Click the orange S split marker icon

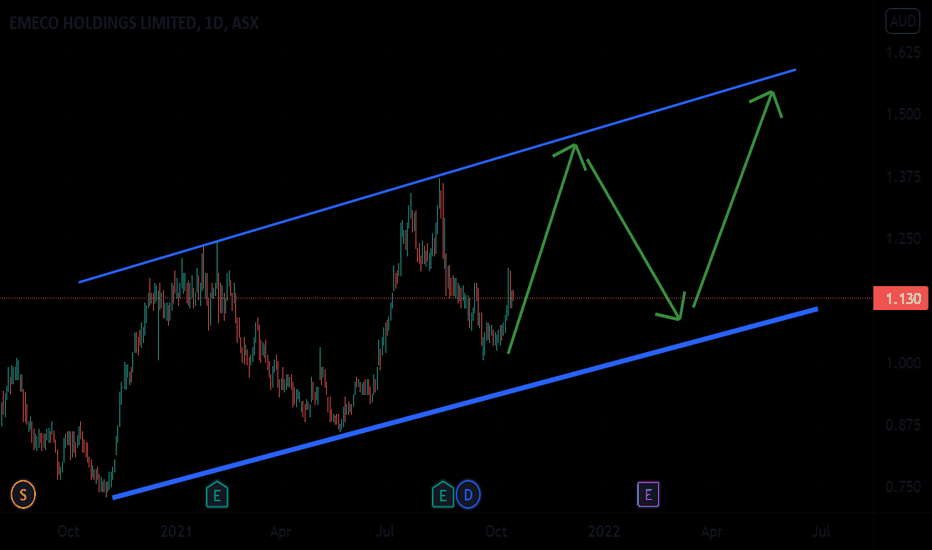23,494
